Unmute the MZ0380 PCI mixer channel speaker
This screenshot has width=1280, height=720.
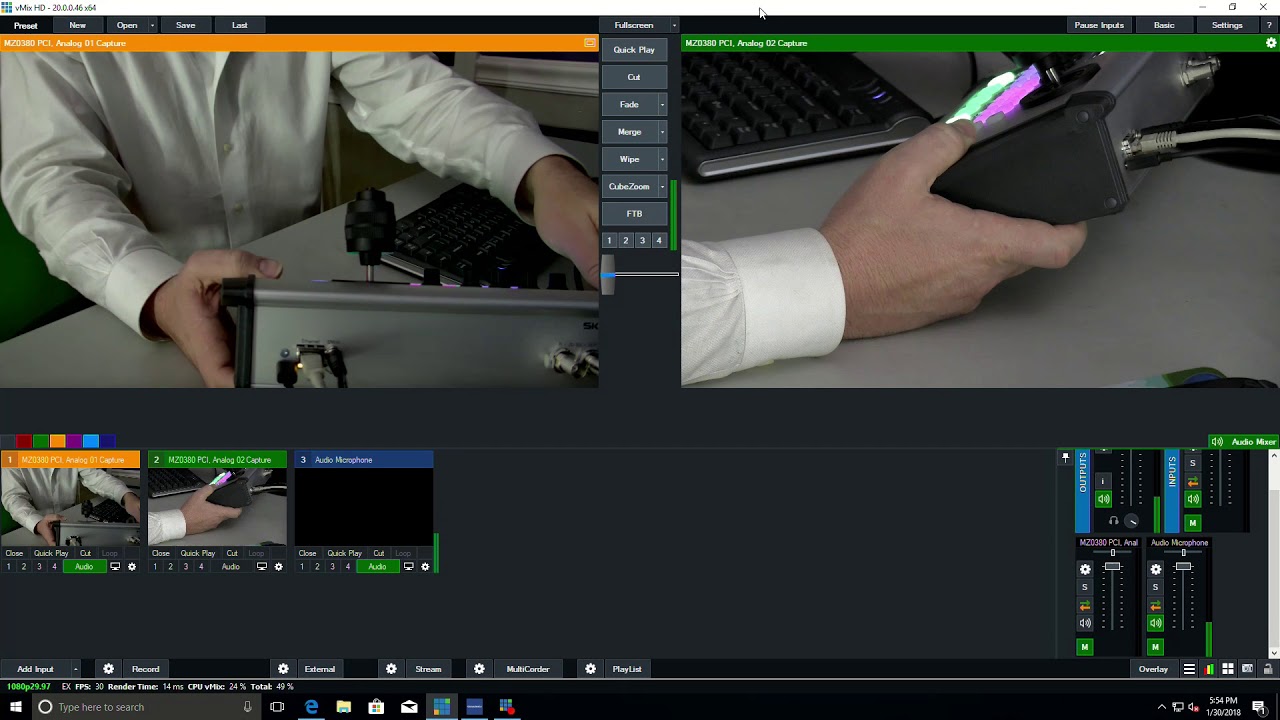coord(1085,623)
